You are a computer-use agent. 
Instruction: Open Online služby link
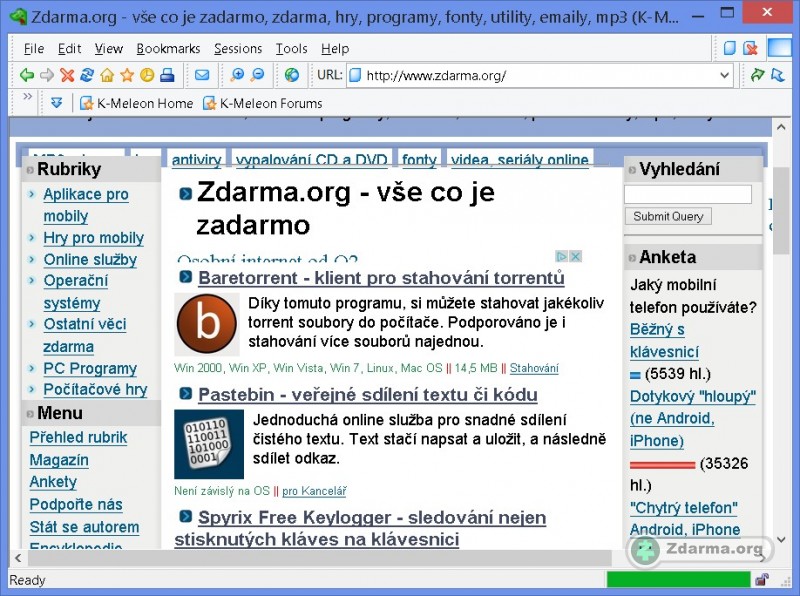(x=90, y=259)
